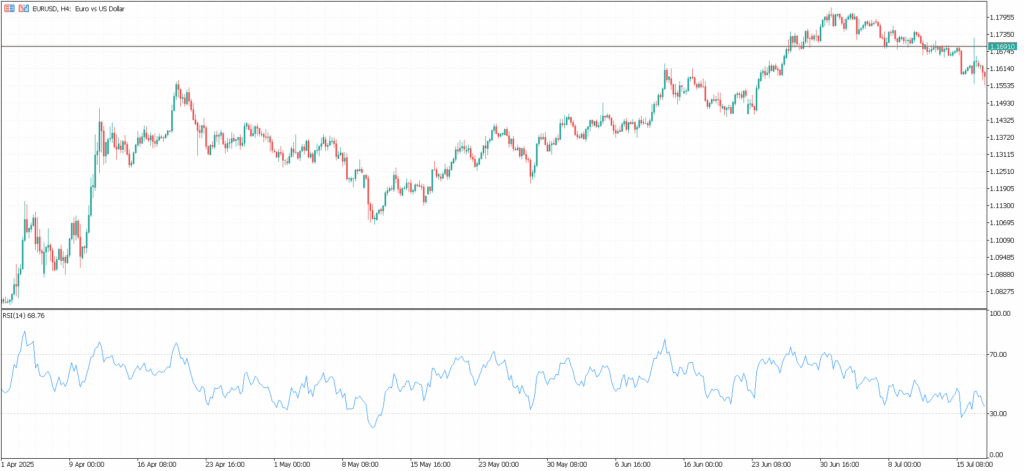Click the 1.10090 price axis label
Viewport: 1024px width, 471px height.
tap(1002, 240)
